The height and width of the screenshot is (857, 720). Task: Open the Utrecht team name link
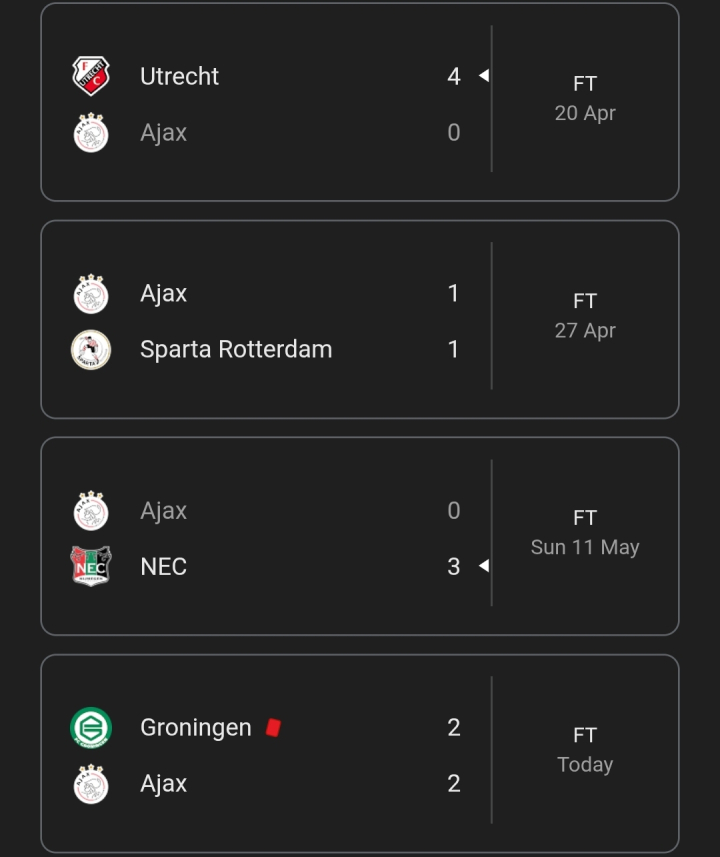[x=179, y=76]
